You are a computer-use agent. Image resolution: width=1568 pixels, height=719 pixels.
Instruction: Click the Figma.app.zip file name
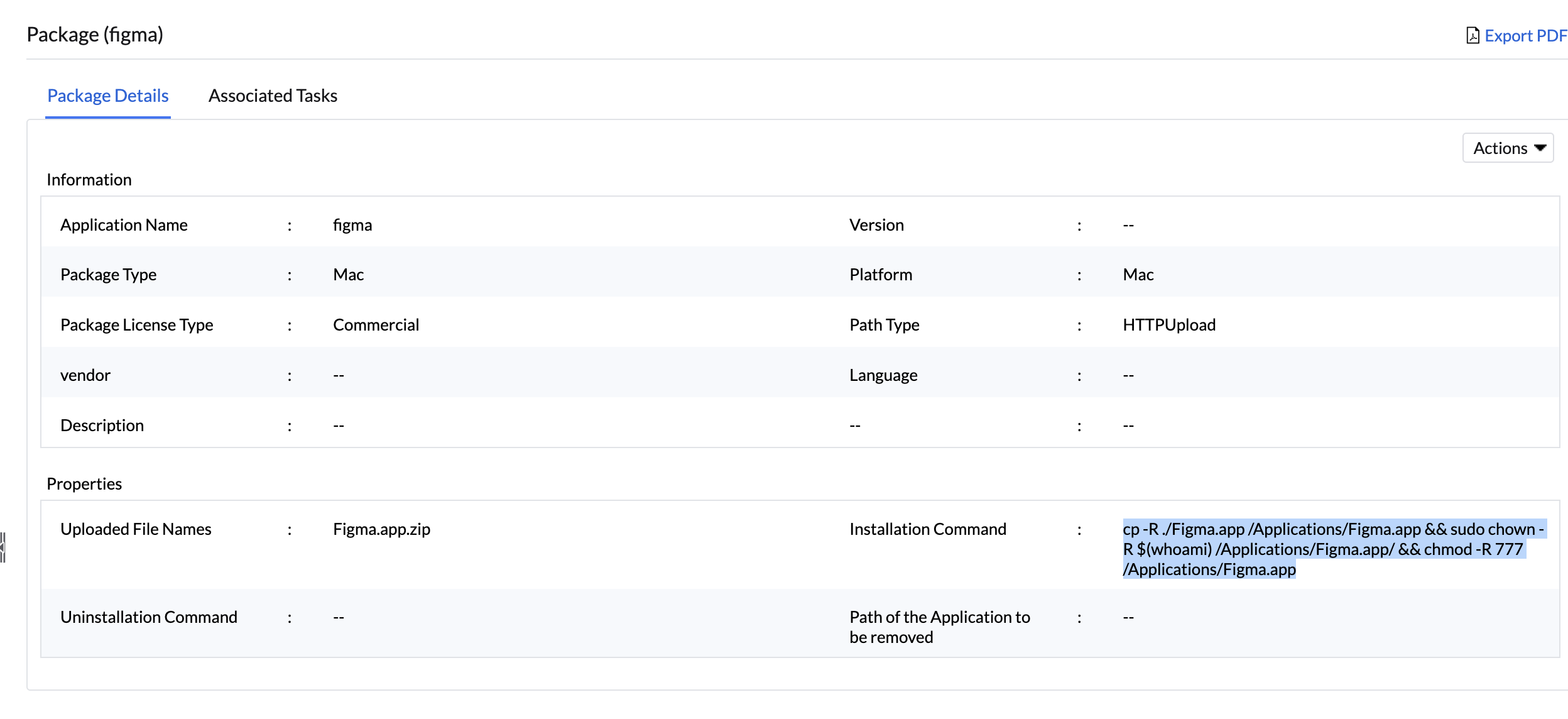[x=381, y=529]
